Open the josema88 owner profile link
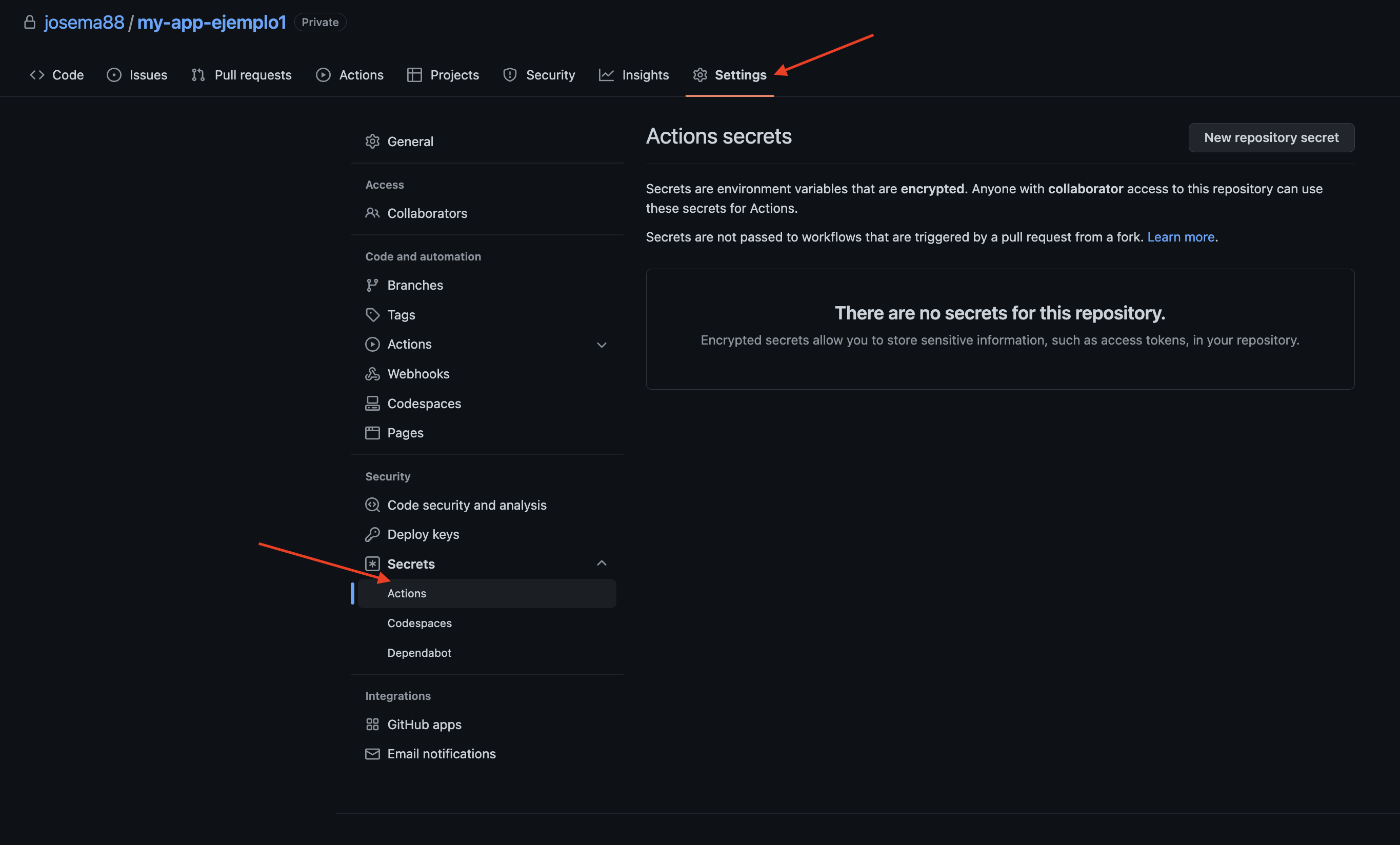The width and height of the screenshot is (1400, 845). tap(84, 22)
